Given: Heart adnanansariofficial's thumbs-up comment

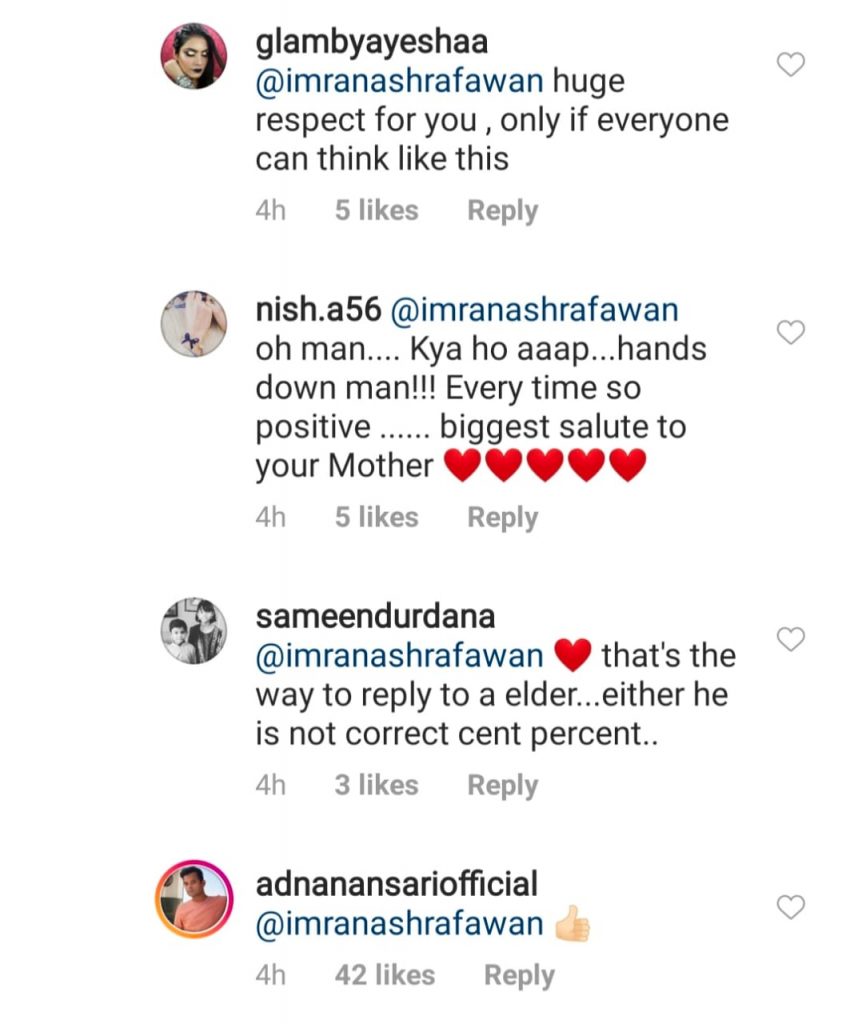Looking at the screenshot, I should [791, 907].
